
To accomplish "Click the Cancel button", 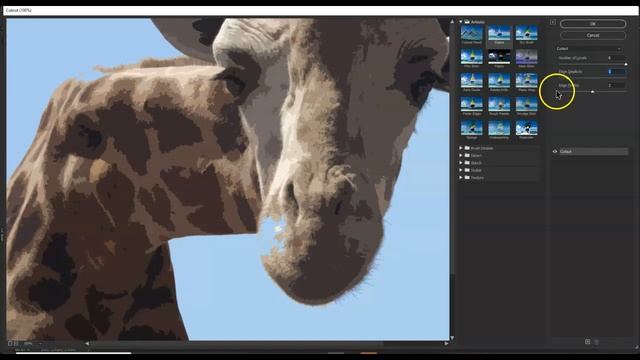I will 593,36.
